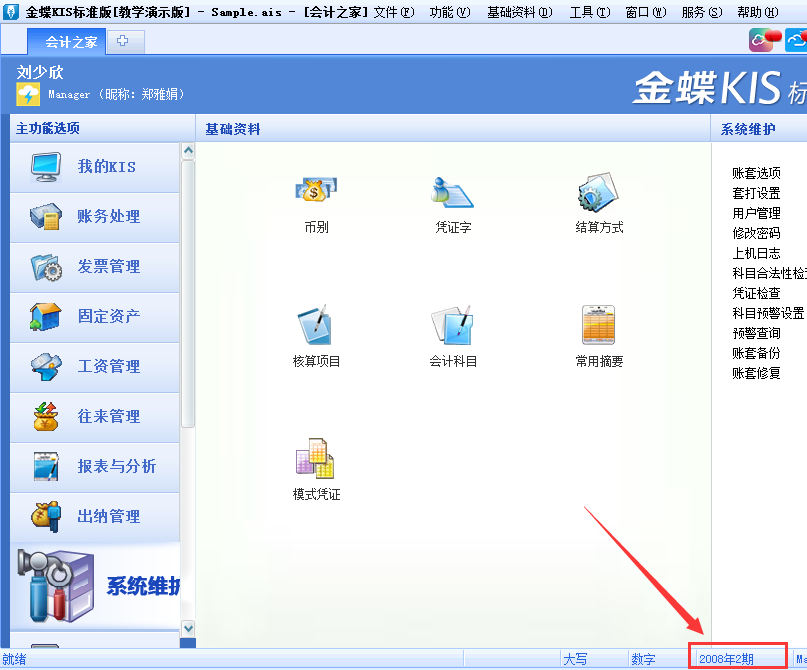This screenshot has width=807, height=670.
Task: Open the 核算项目 accounting items icon
Action: click(316, 326)
